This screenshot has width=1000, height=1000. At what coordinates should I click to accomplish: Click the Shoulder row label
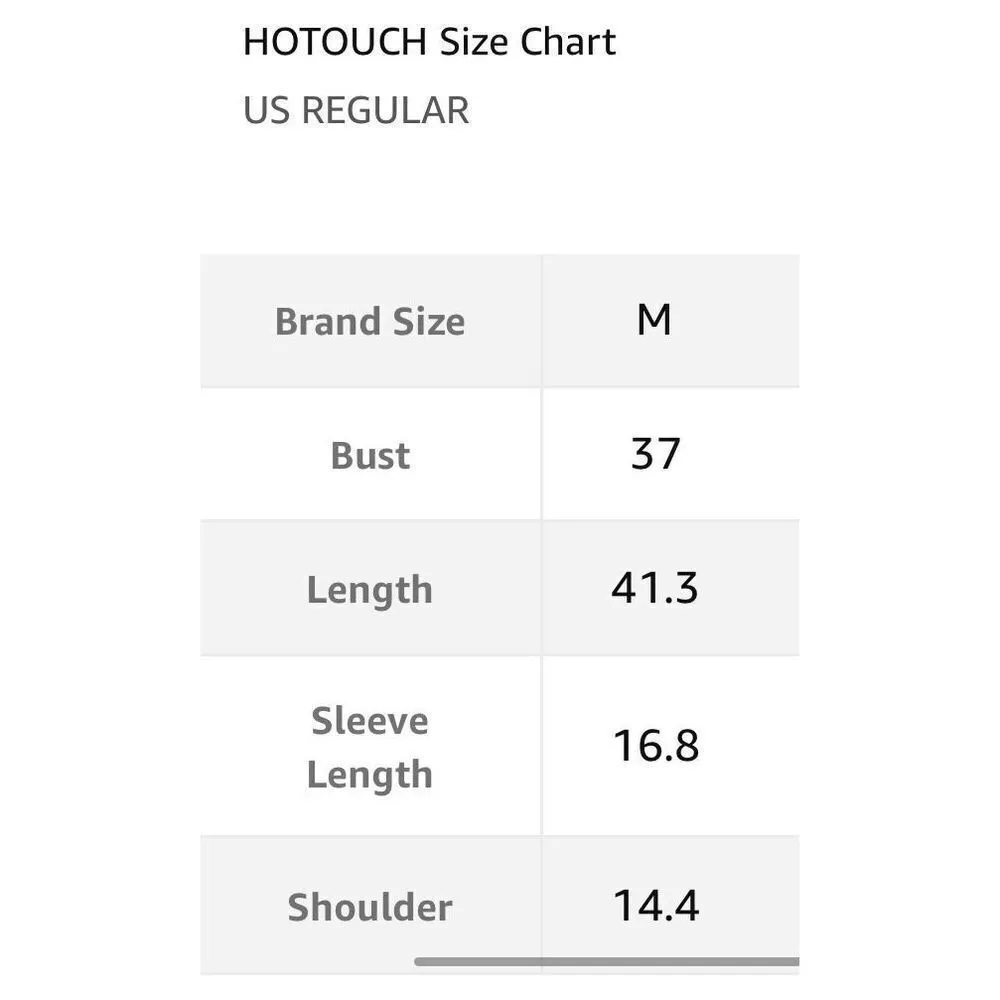click(x=370, y=908)
